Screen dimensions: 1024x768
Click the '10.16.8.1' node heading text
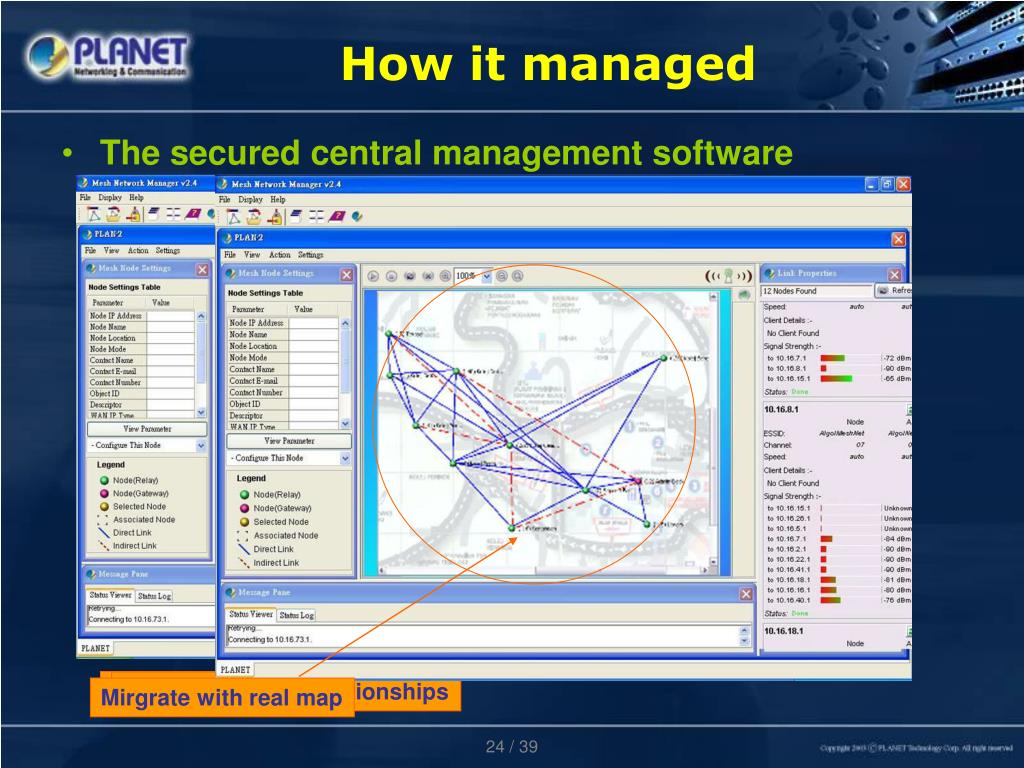(x=781, y=409)
